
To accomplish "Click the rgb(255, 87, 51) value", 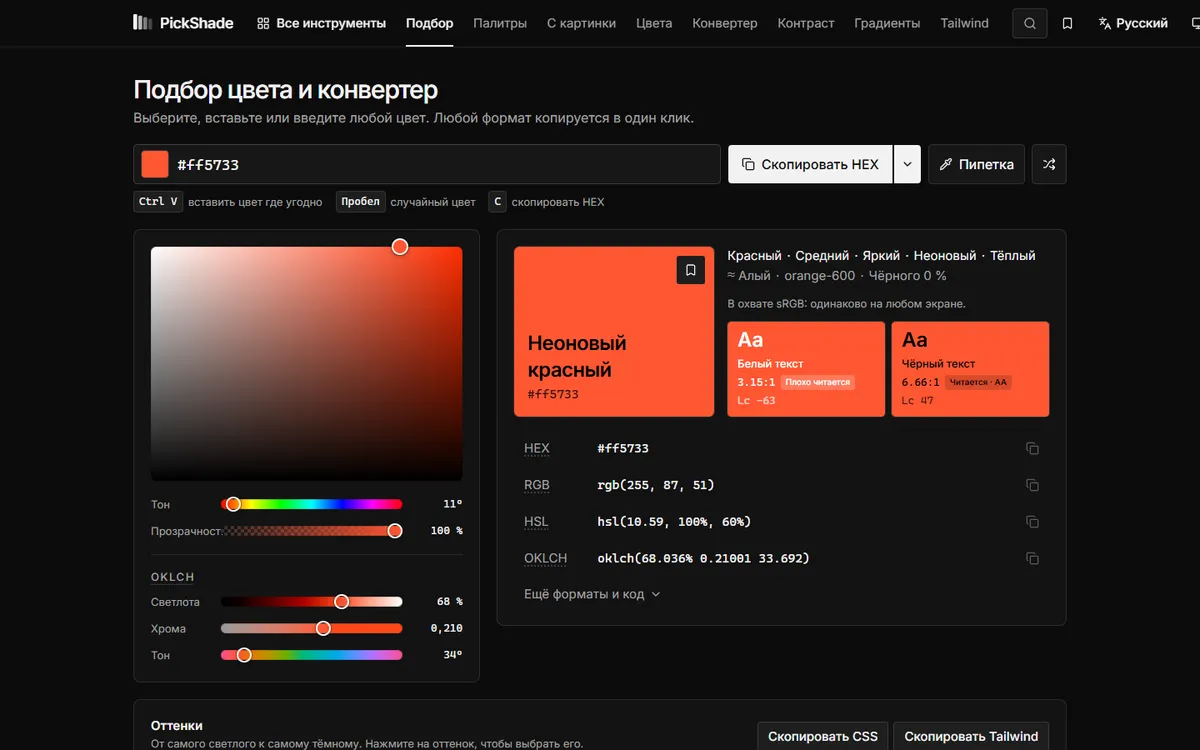I will [x=656, y=485].
